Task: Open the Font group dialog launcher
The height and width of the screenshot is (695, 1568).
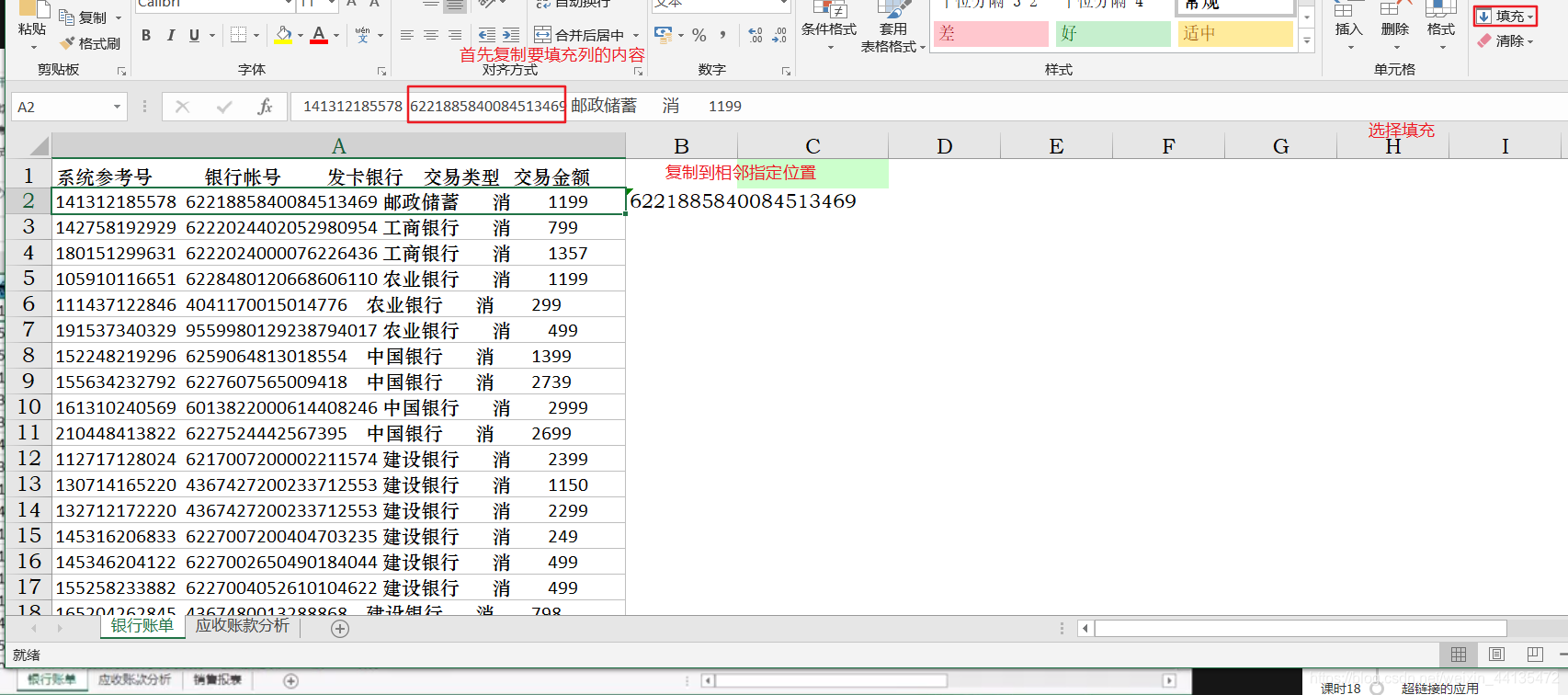Action: pyautogui.click(x=382, y=71)
